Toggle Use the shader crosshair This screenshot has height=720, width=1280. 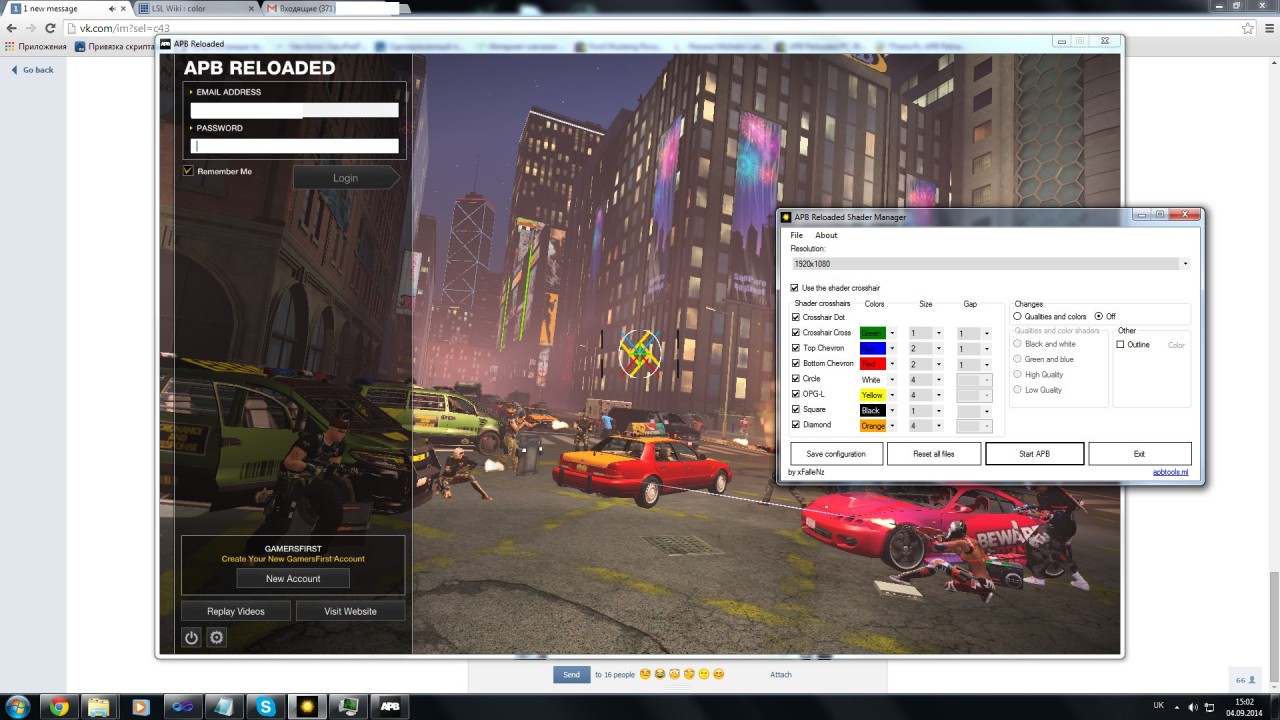pyautogui.click(x=795, y=288)
